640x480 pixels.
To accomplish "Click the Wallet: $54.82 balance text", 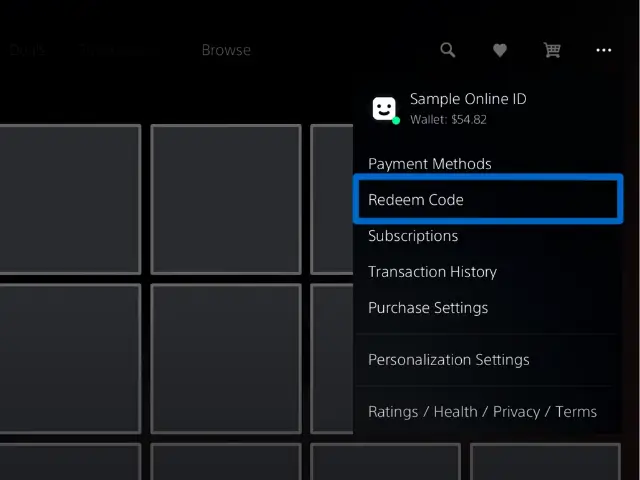I will click(x=448, y=120).
